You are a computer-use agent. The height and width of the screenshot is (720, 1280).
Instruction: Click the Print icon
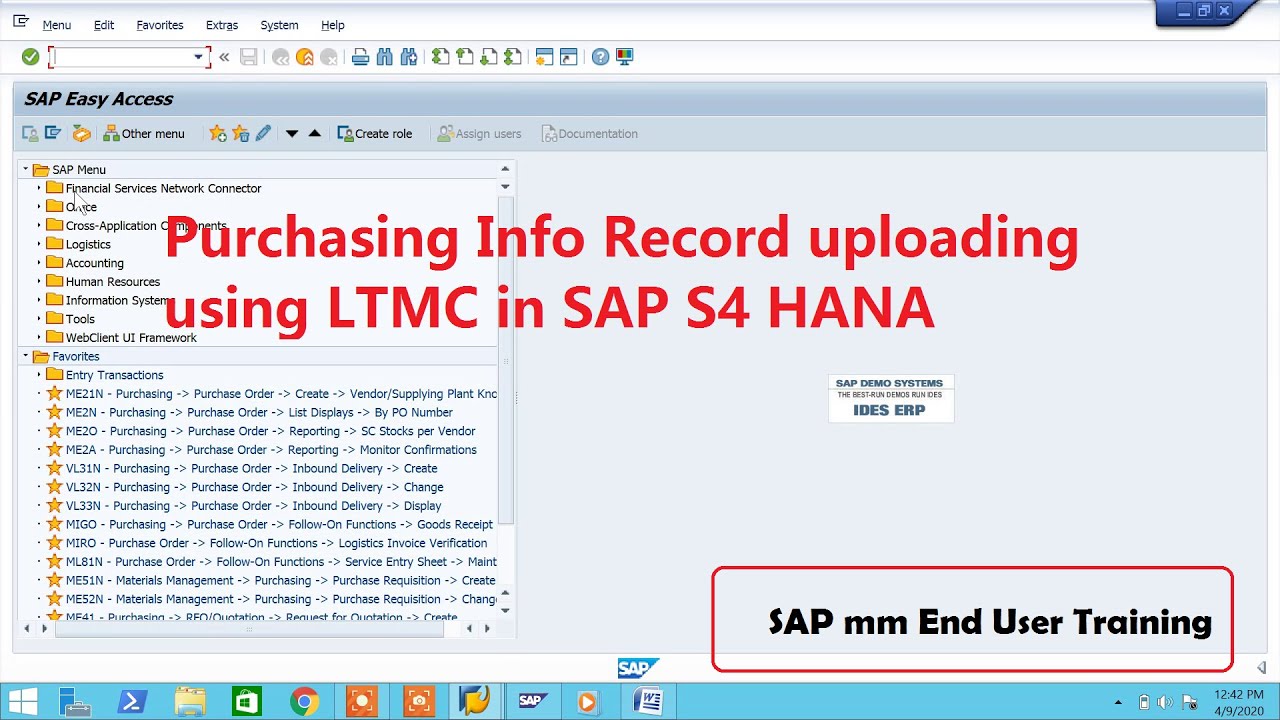[361, 57]
